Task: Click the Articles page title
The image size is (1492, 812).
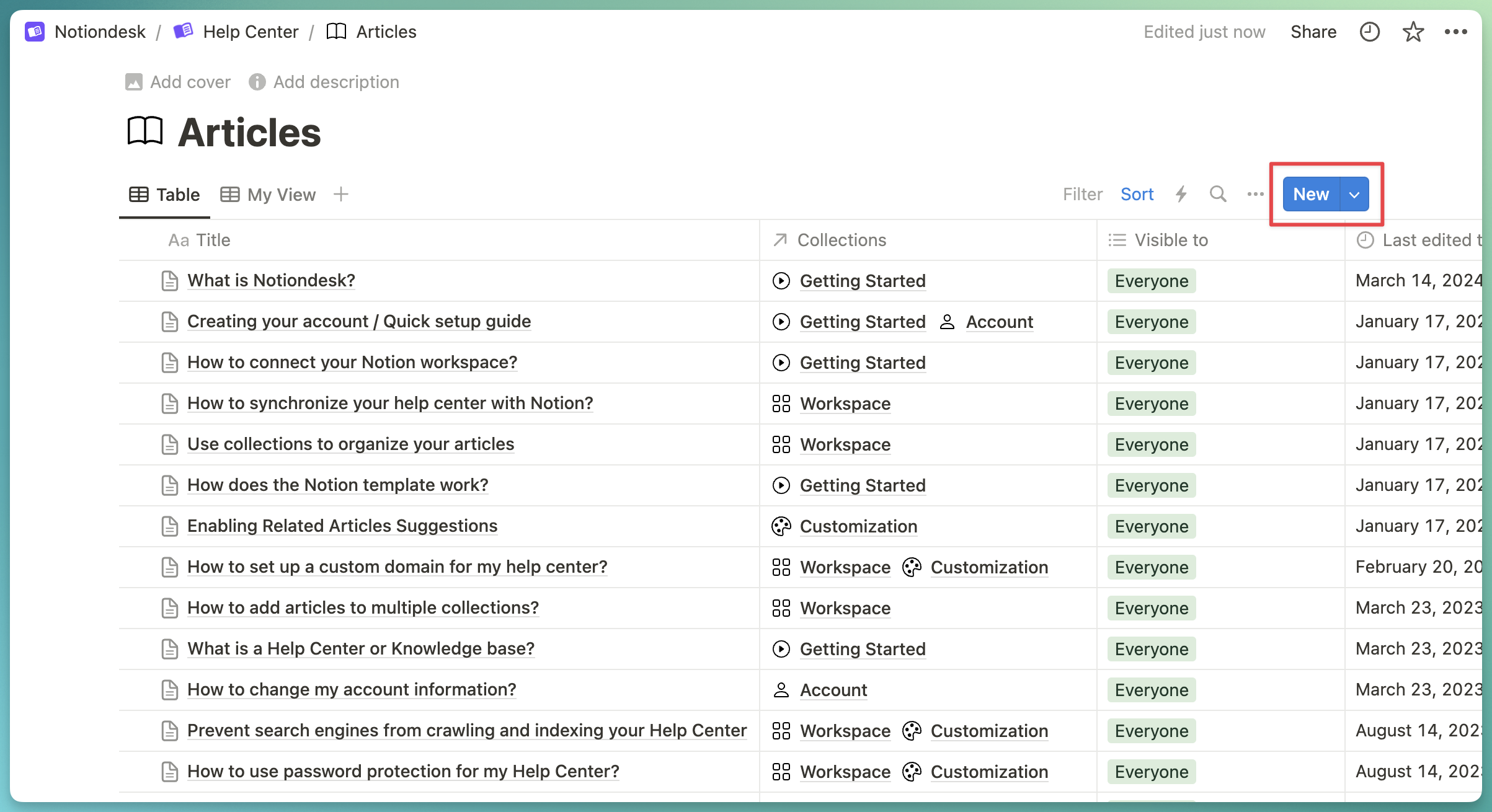Action: tap(249, 132)
